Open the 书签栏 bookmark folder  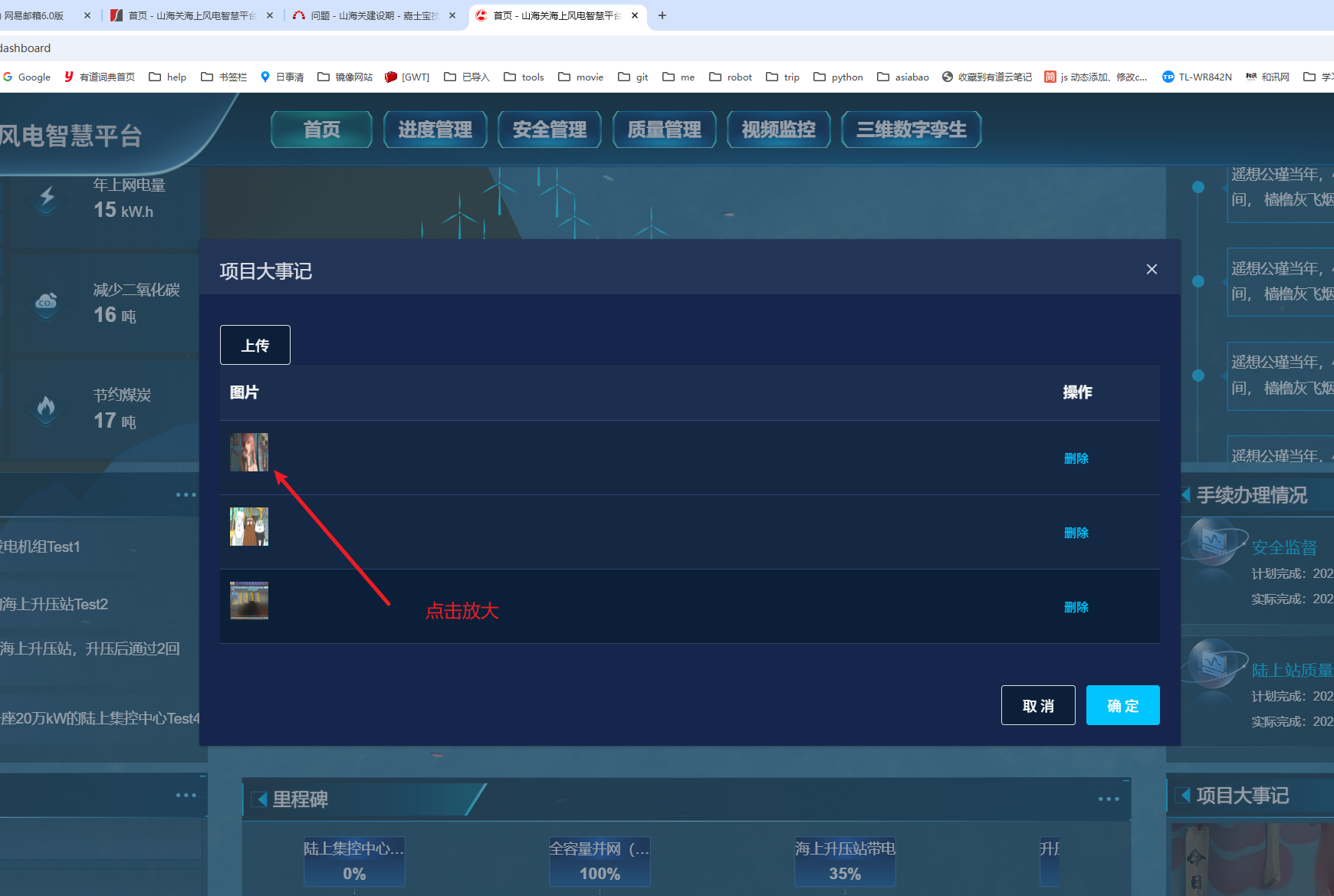point(224,77)
